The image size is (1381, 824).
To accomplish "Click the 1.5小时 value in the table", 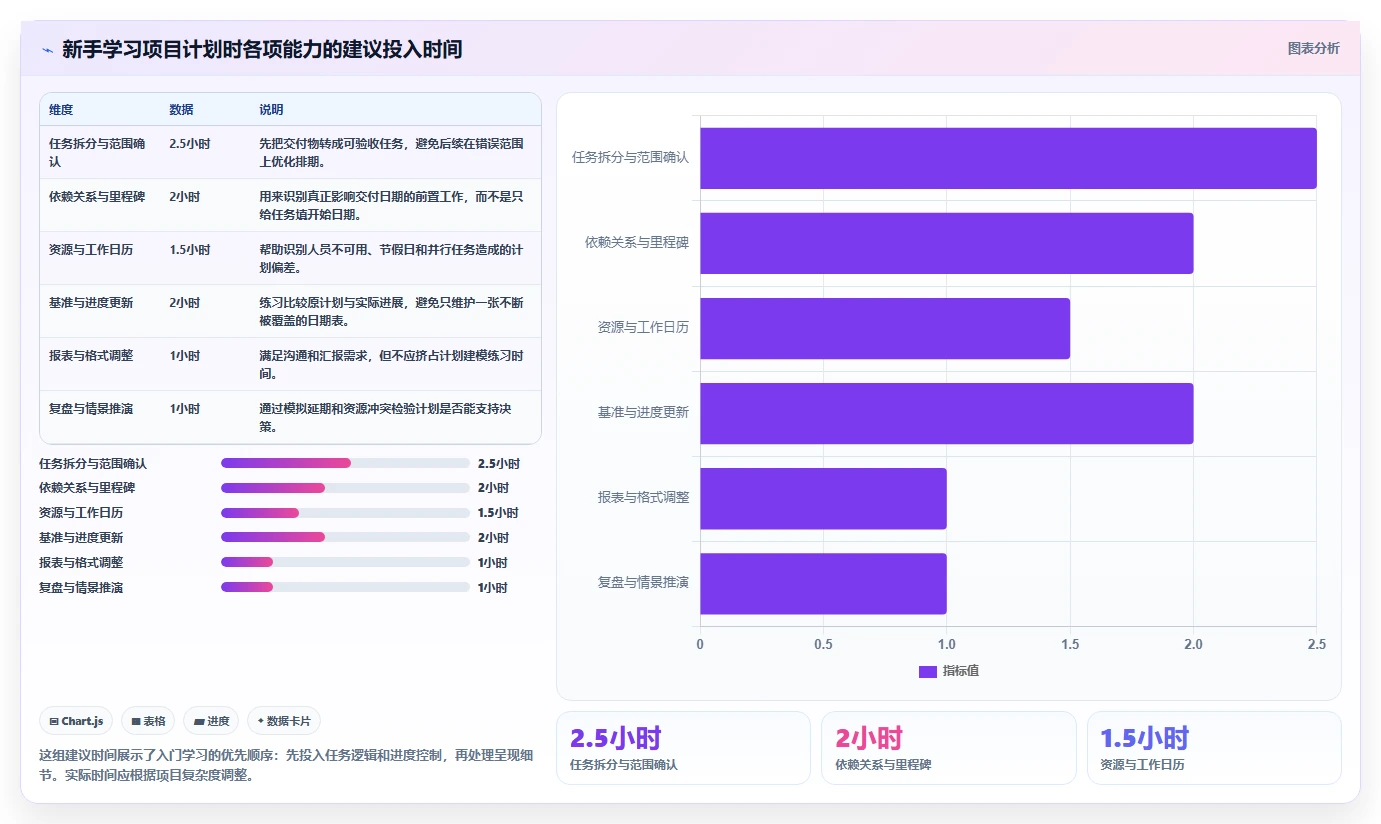I will click(190, 249).
